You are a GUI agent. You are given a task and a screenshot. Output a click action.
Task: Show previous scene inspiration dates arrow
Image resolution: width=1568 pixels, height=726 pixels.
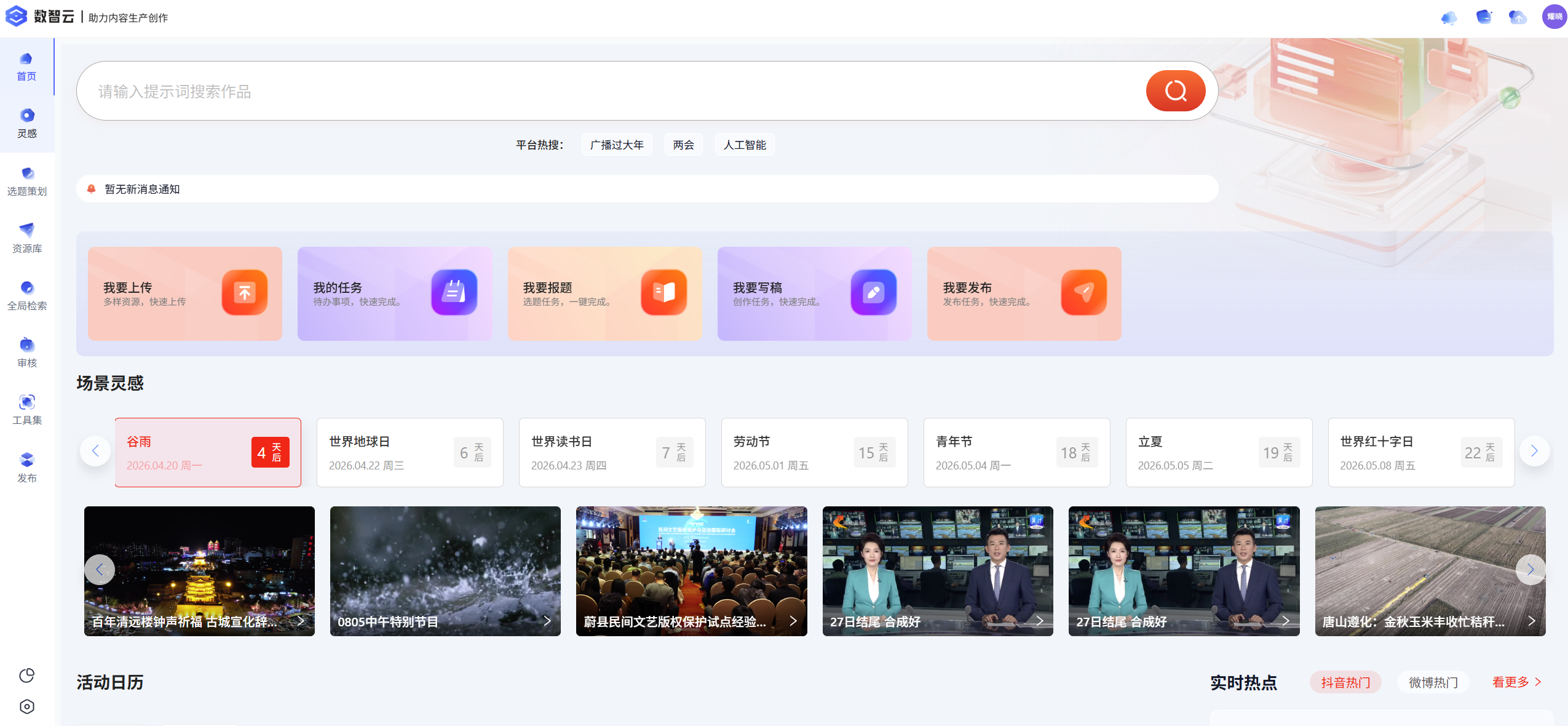click(95, 451)
